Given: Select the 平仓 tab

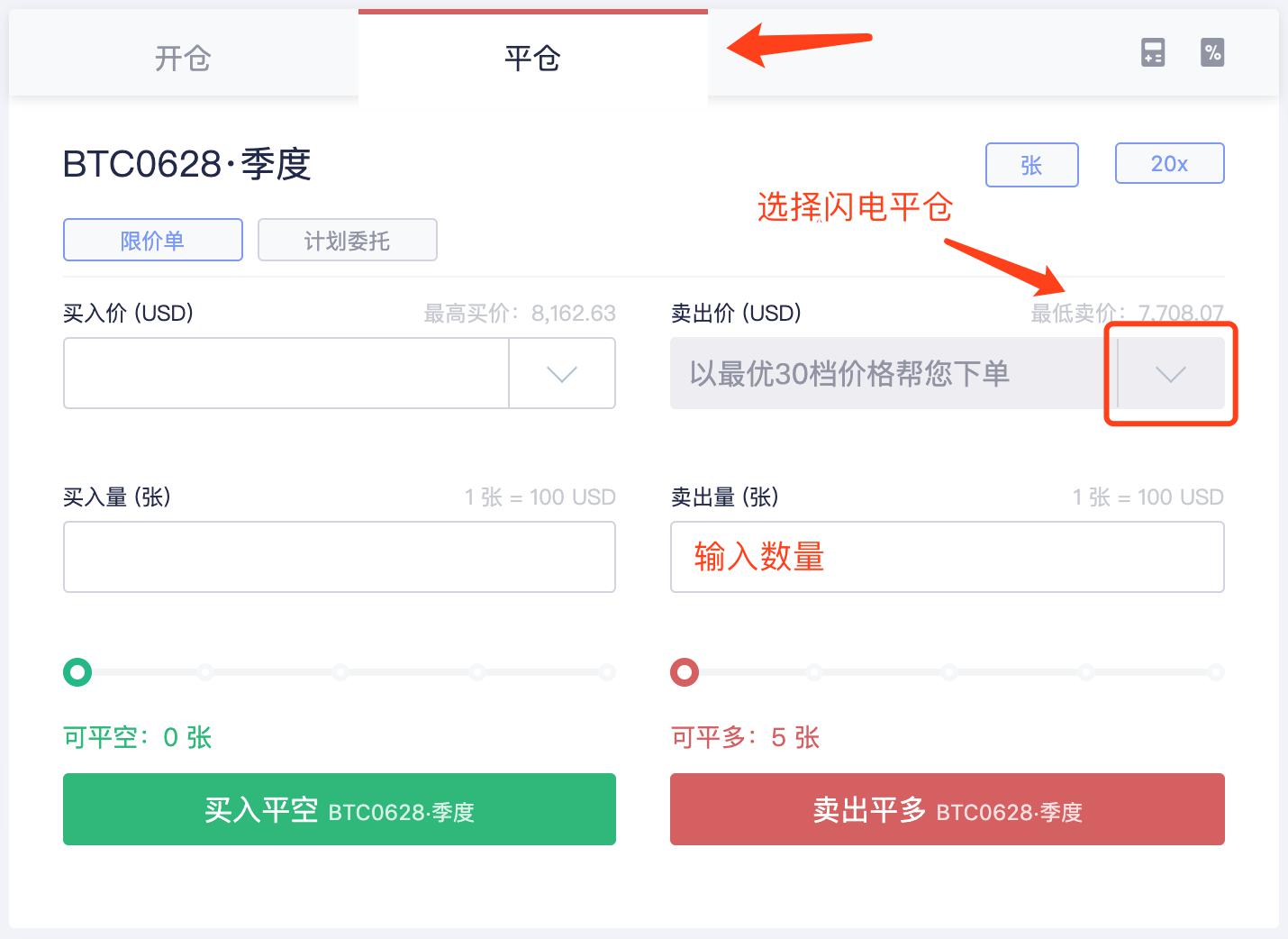Looking at the screenshot, I should click(x=532, y=59).
